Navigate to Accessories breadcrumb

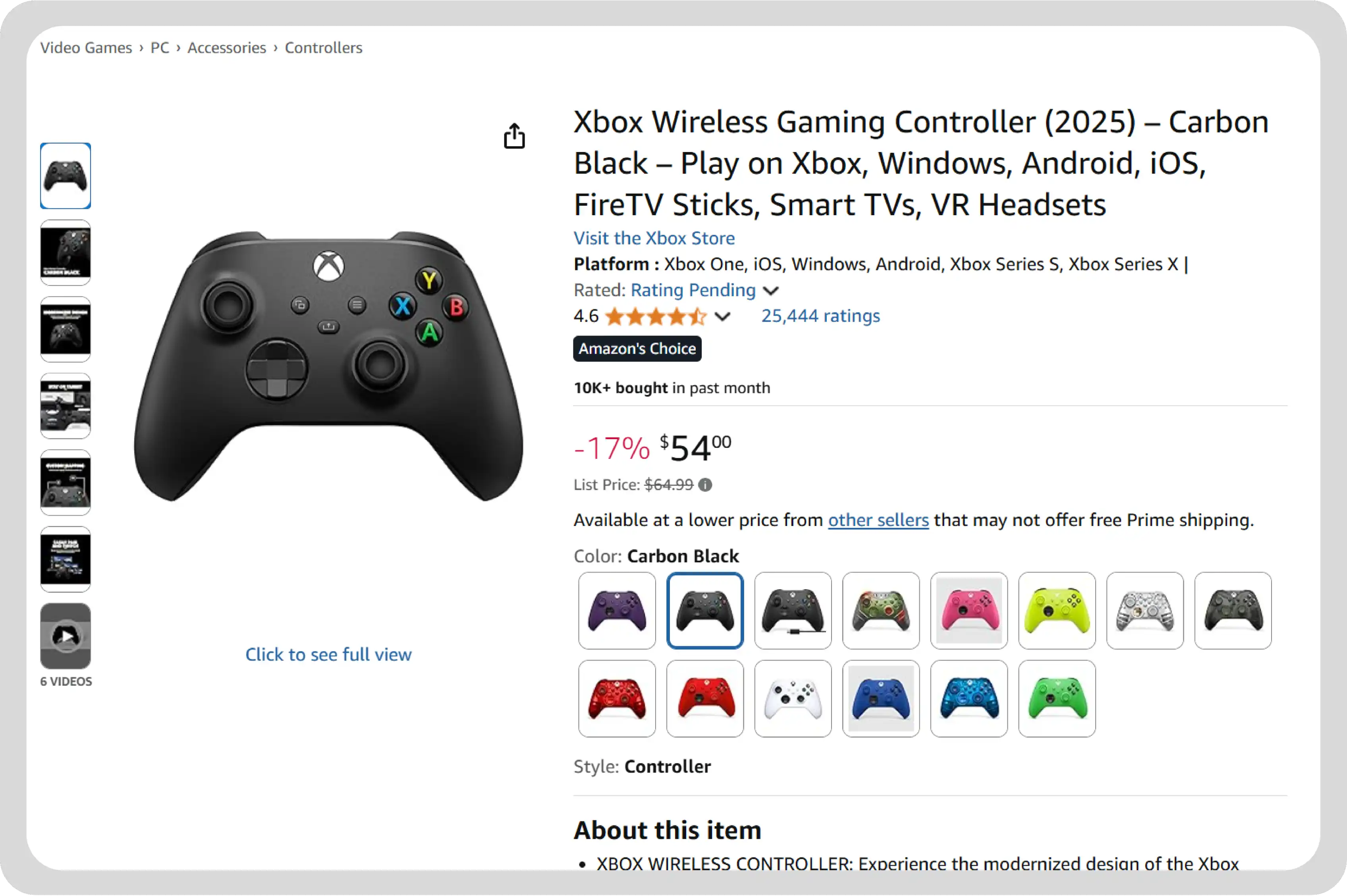[x=227, y=47]
